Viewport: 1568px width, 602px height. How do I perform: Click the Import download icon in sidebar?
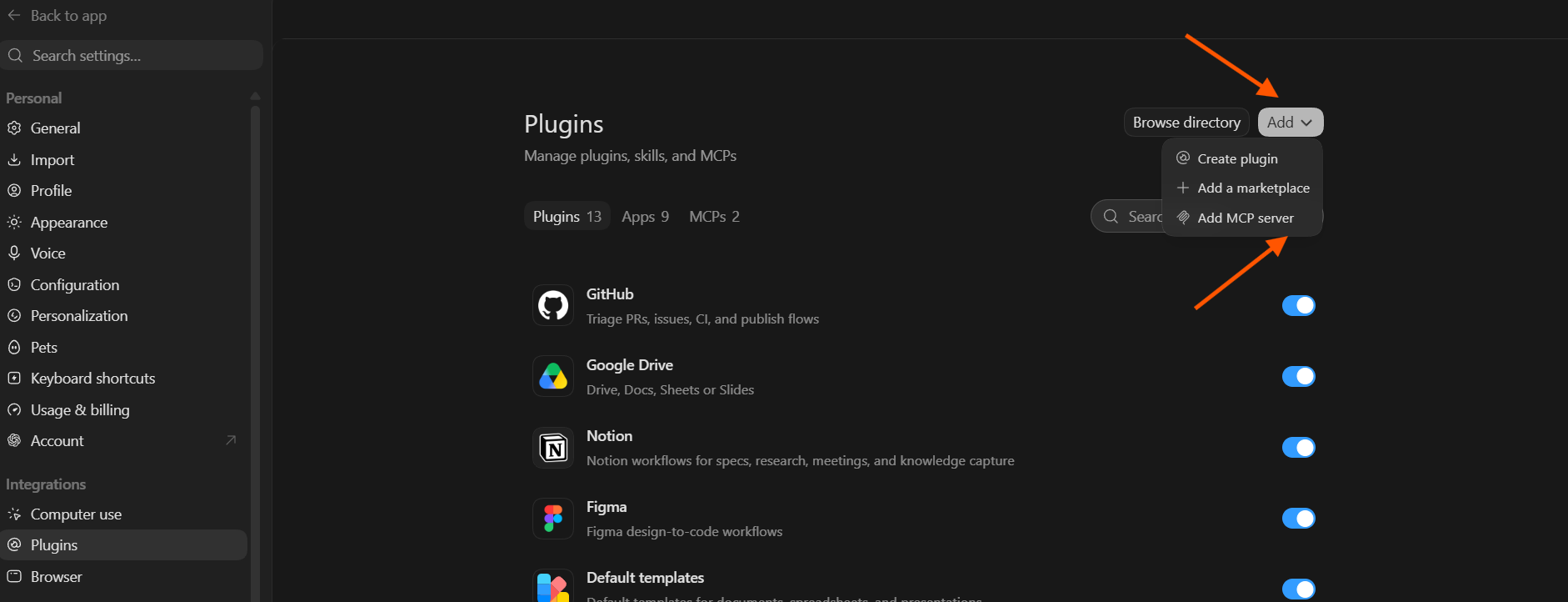(x=14, y=159)
